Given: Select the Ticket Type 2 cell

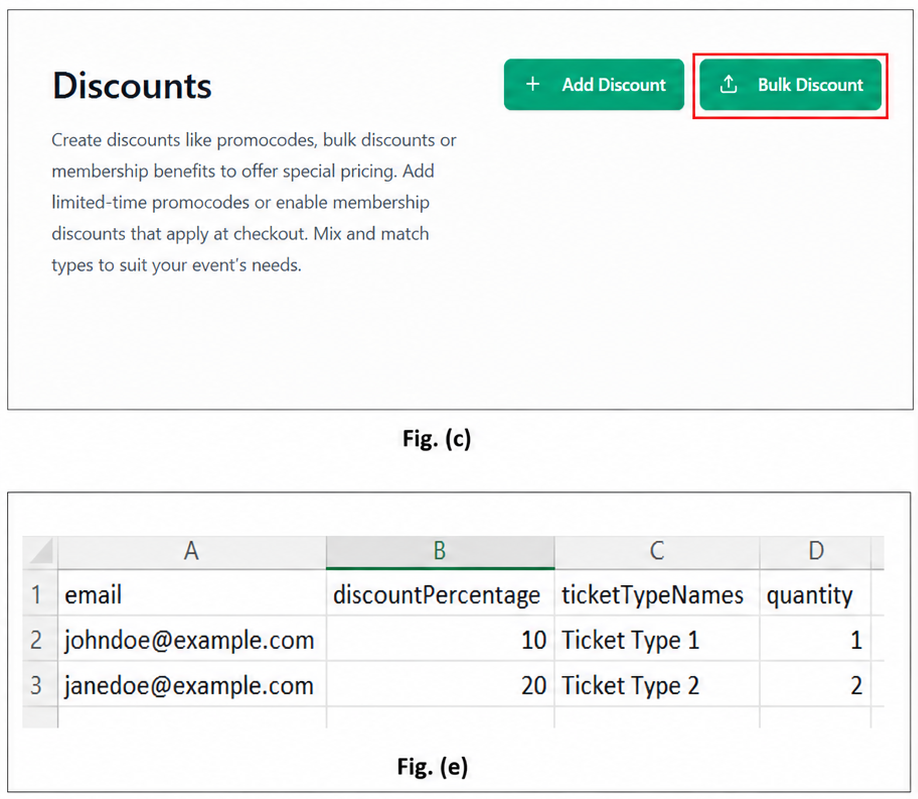Looking at the screenshot, I should 657,684.
